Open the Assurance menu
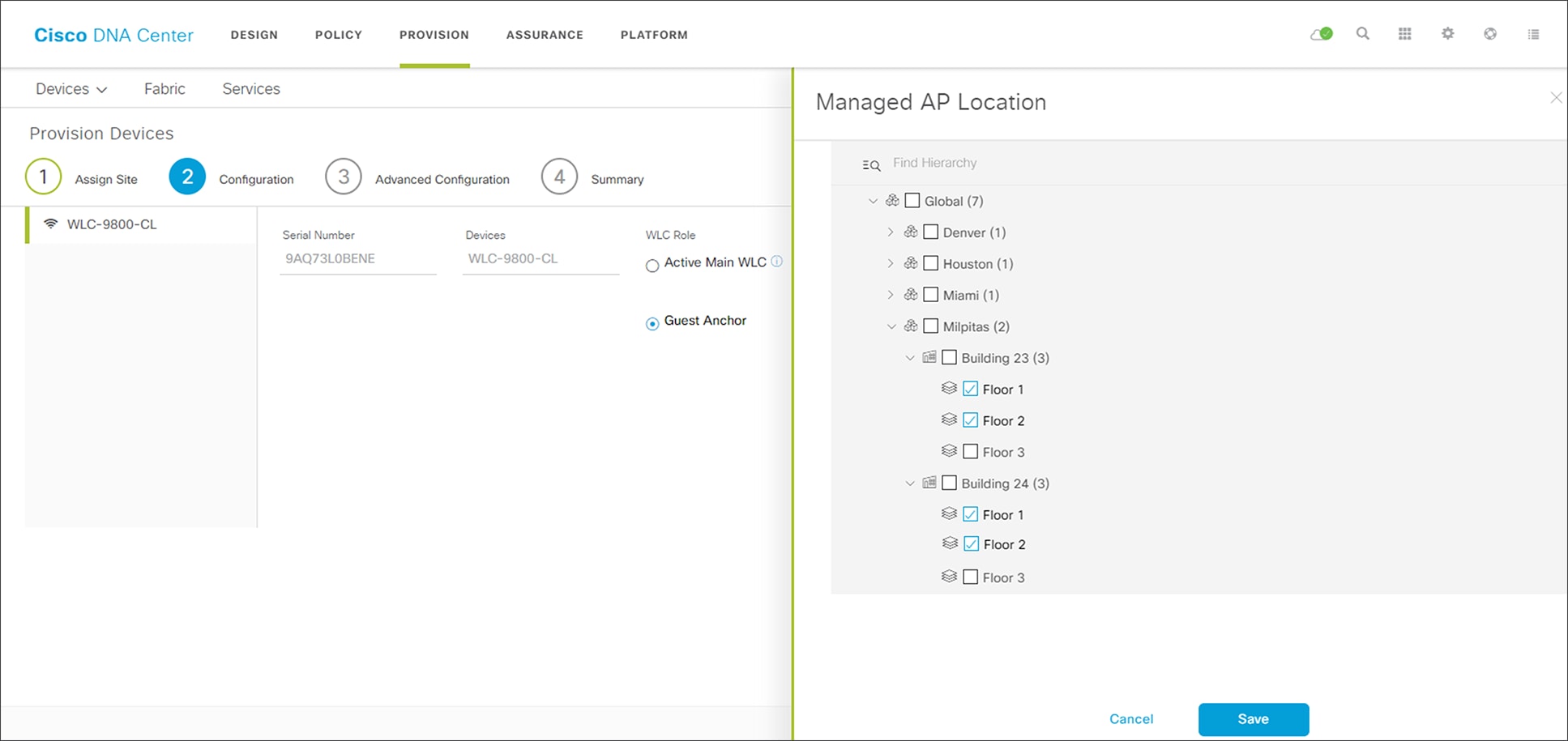 click(x=545, y=35)
